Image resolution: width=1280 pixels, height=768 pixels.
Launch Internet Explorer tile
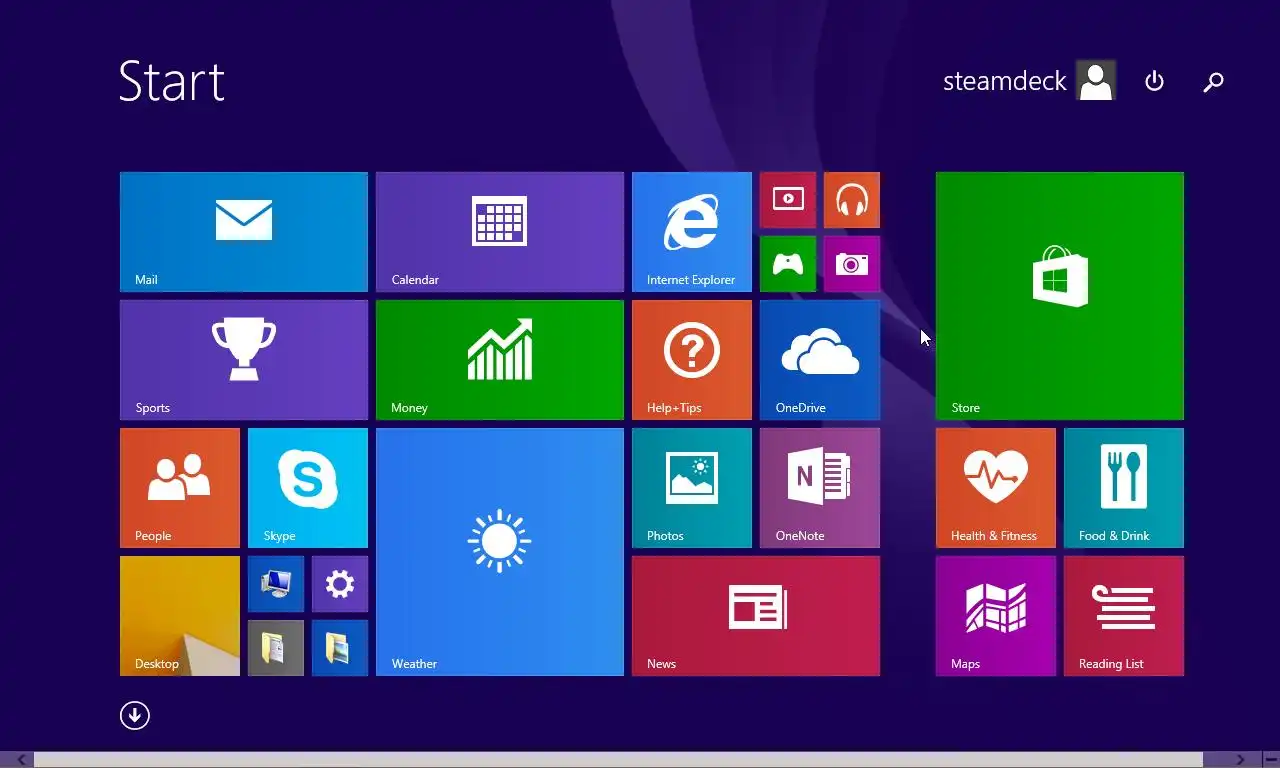pos(692,232)
